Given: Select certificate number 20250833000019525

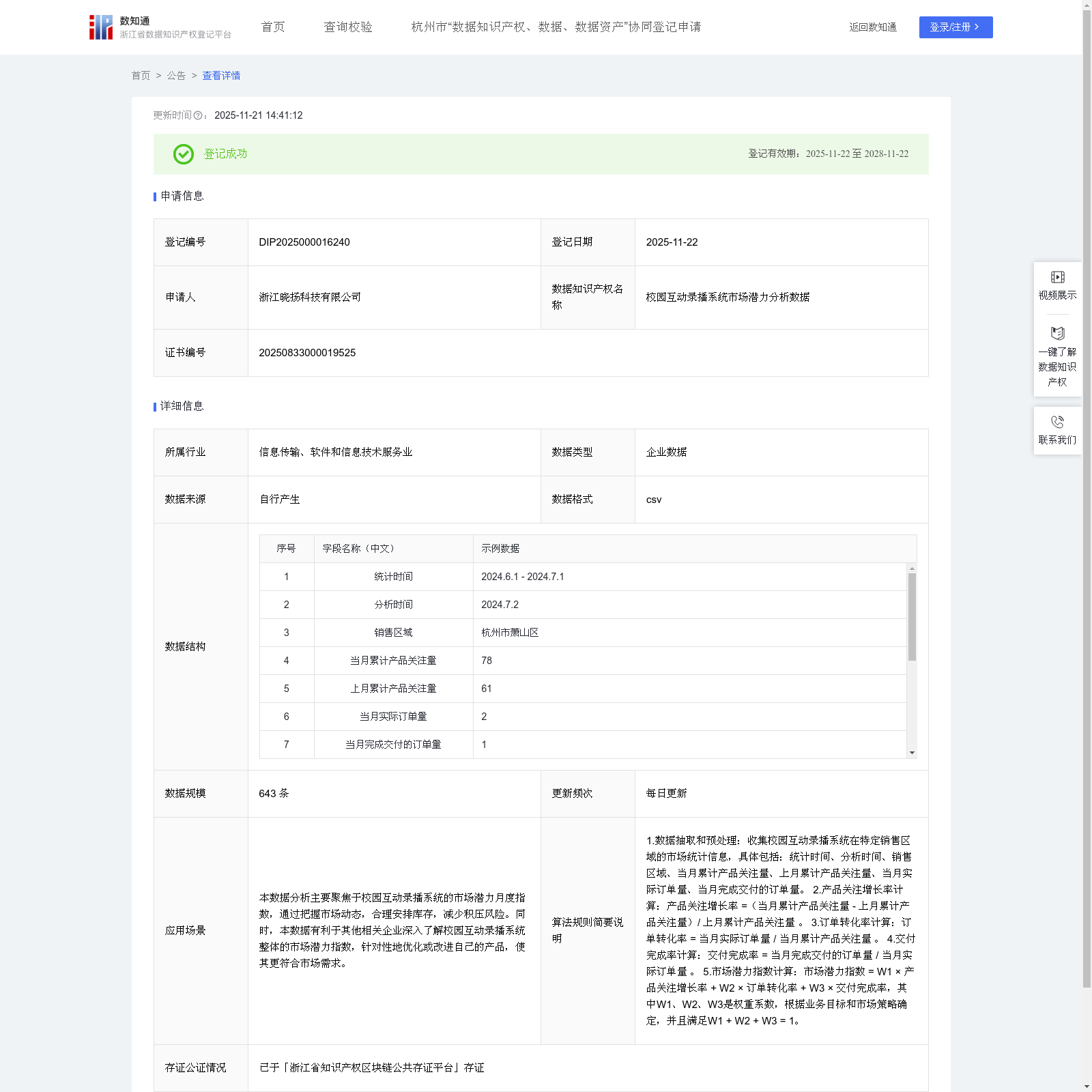Looking at the screenshot, I should tap(307, 353).
